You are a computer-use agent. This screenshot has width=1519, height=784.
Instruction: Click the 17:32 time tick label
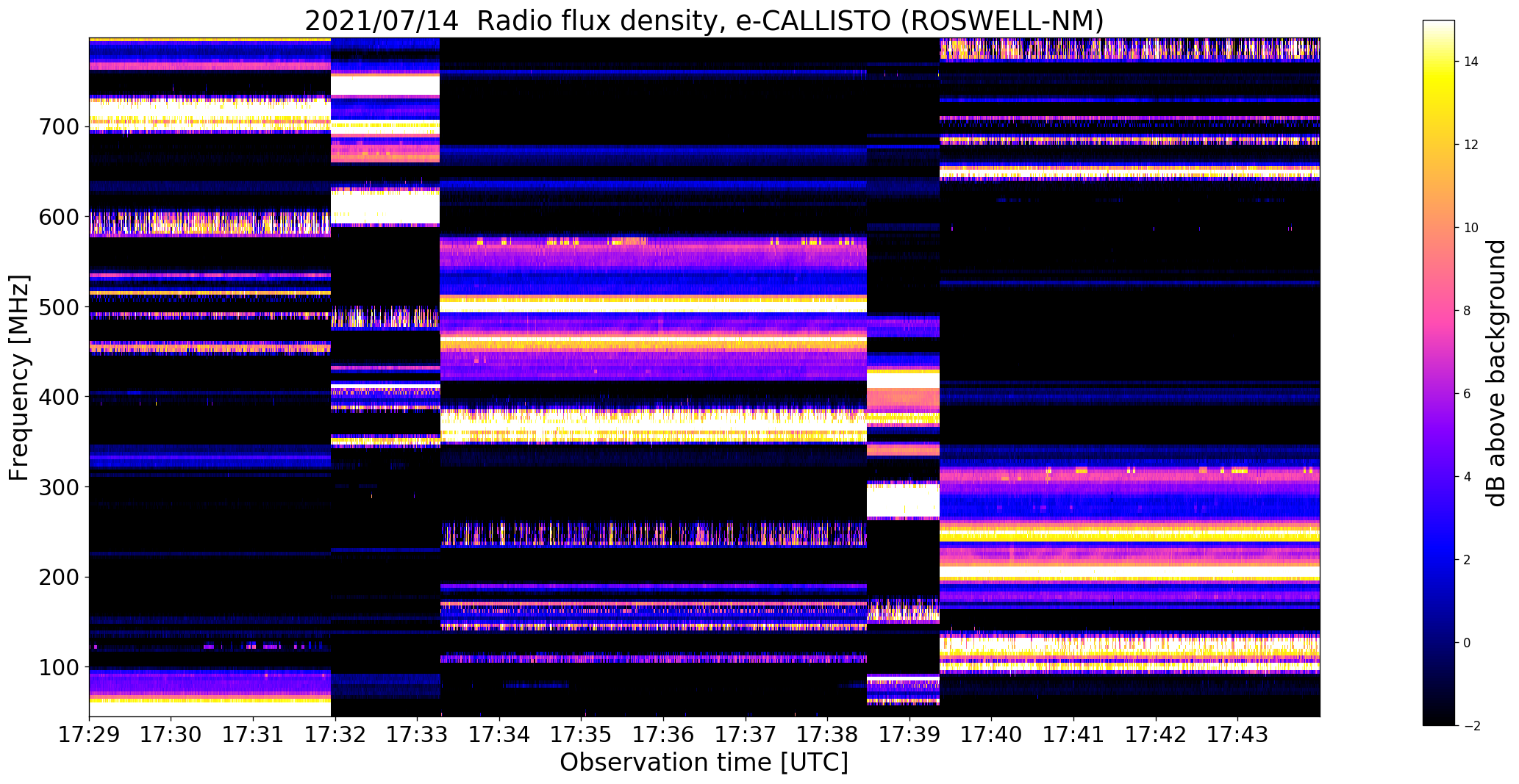point(335,734)
